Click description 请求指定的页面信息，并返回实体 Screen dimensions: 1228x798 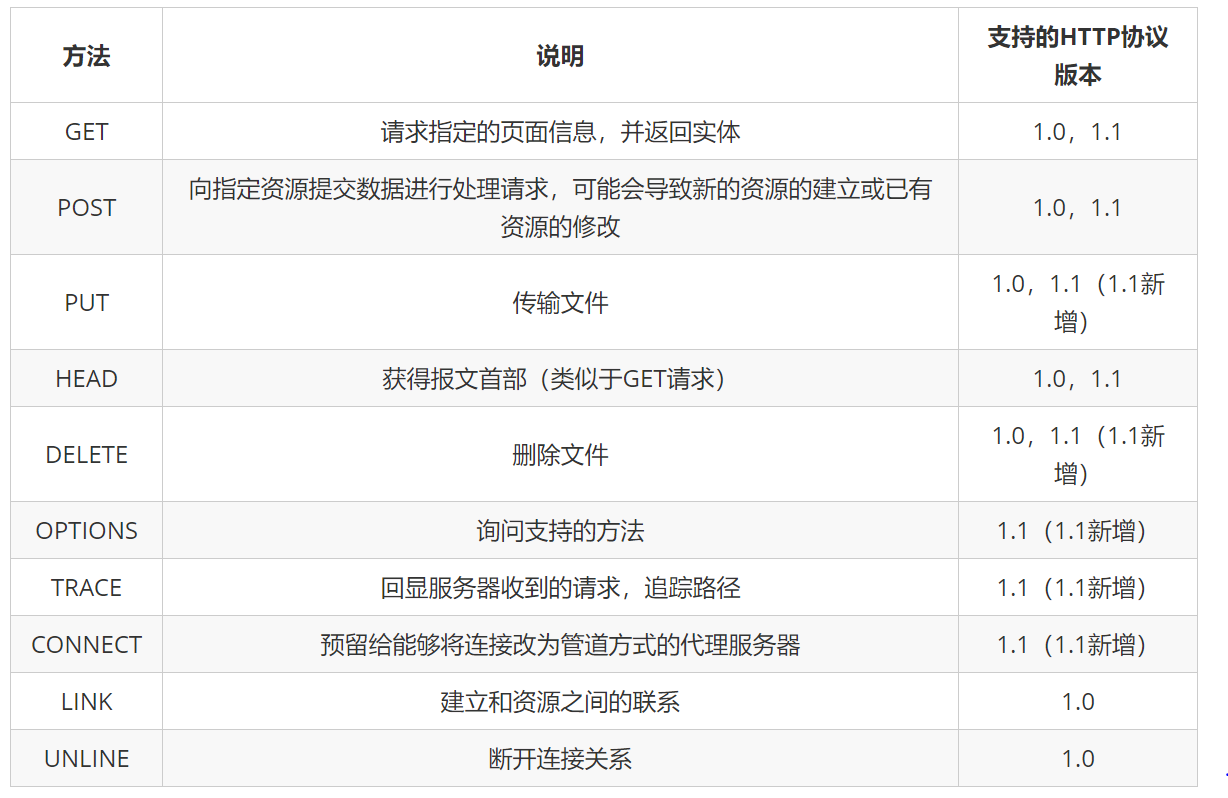560,131
